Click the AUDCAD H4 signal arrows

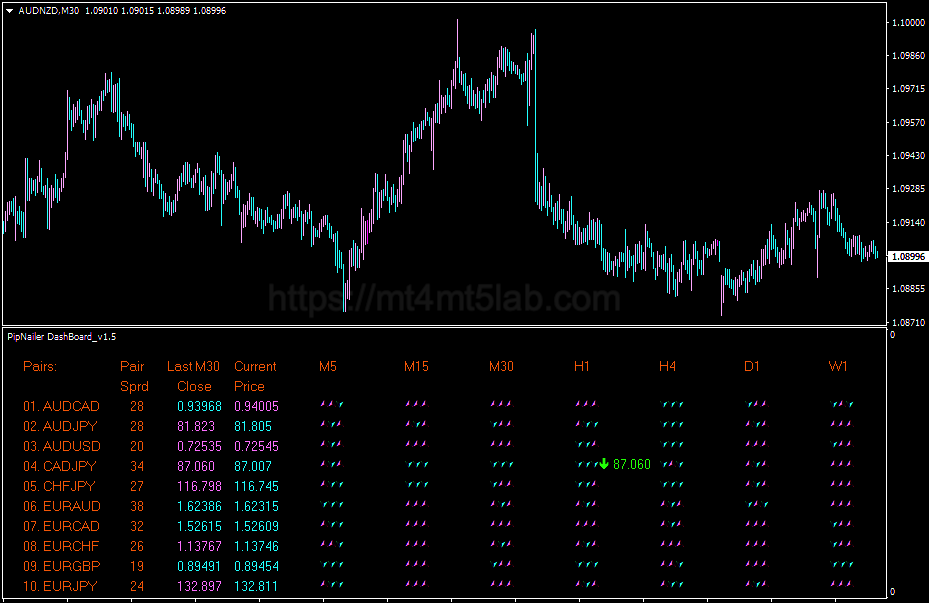[x=671, y=404]
